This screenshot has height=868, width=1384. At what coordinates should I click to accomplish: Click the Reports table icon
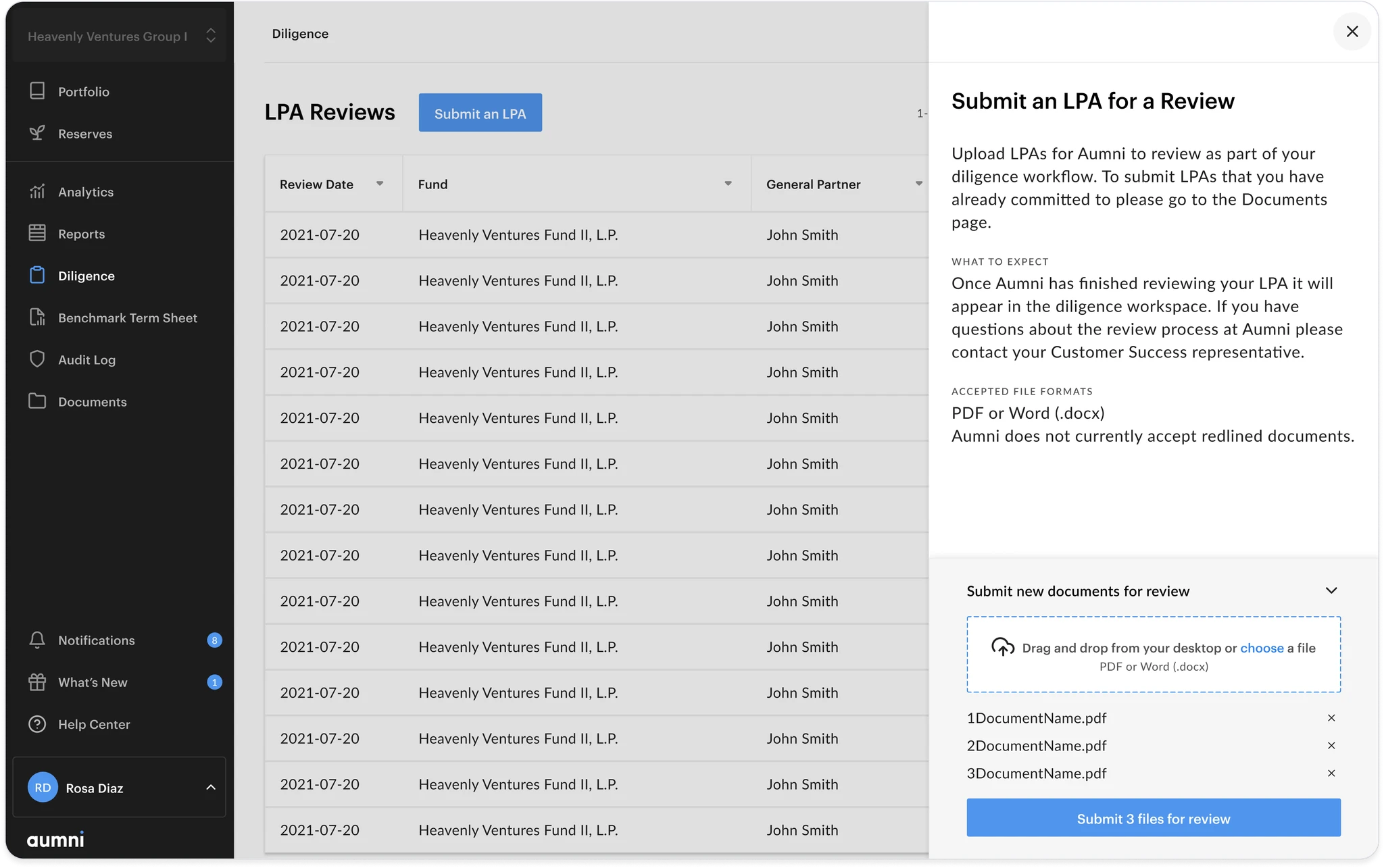click(37, 234)
